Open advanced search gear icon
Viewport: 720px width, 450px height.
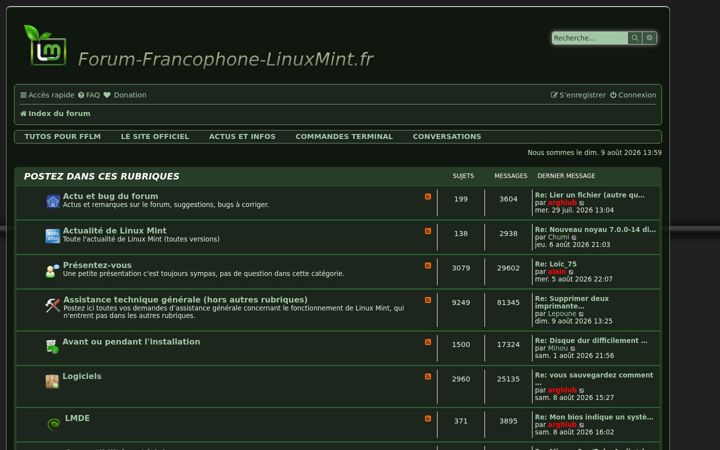coord(649,38)
